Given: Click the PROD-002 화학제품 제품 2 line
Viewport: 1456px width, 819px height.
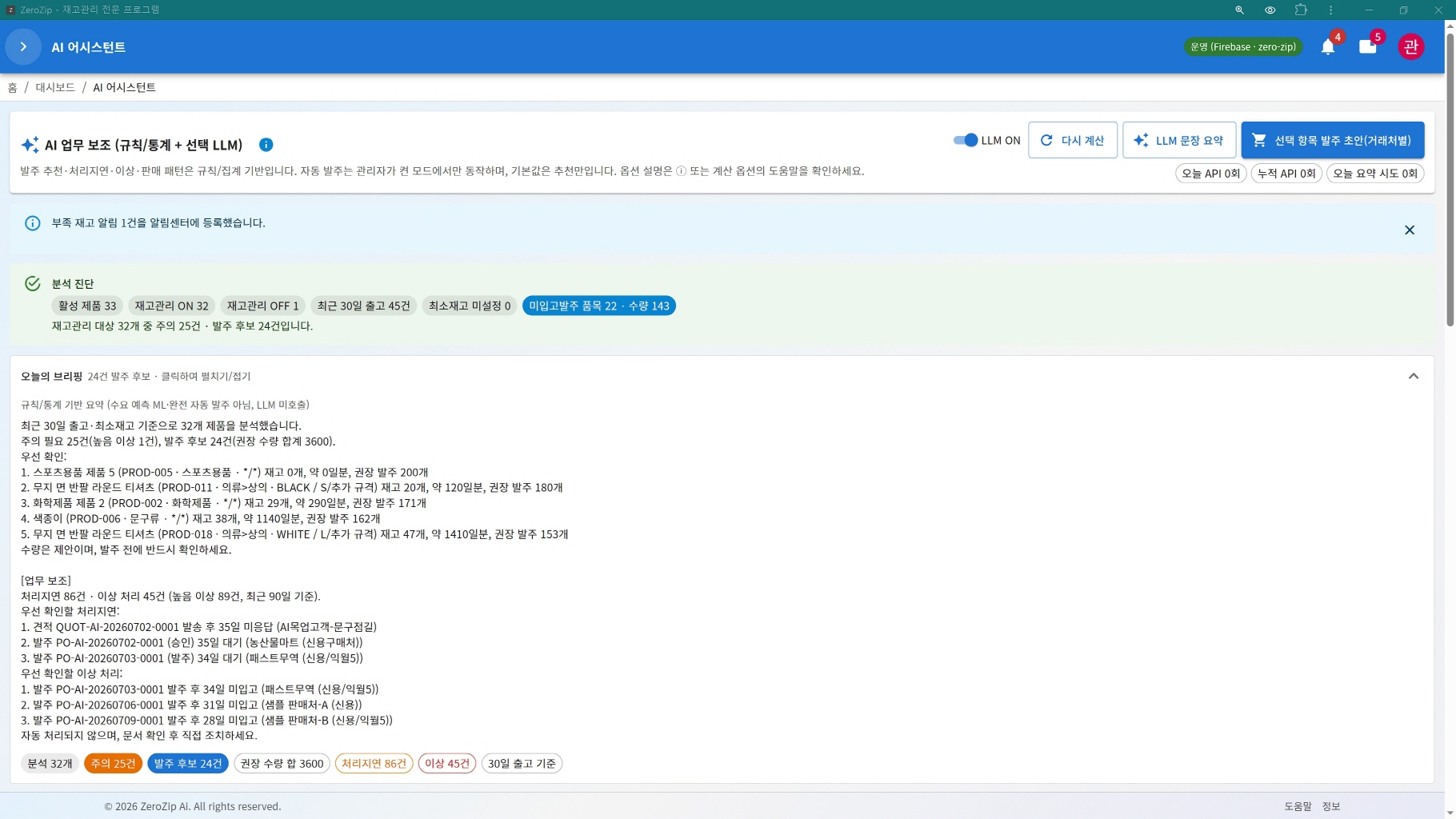Looking at the screenshot, I should pos(223,503).
